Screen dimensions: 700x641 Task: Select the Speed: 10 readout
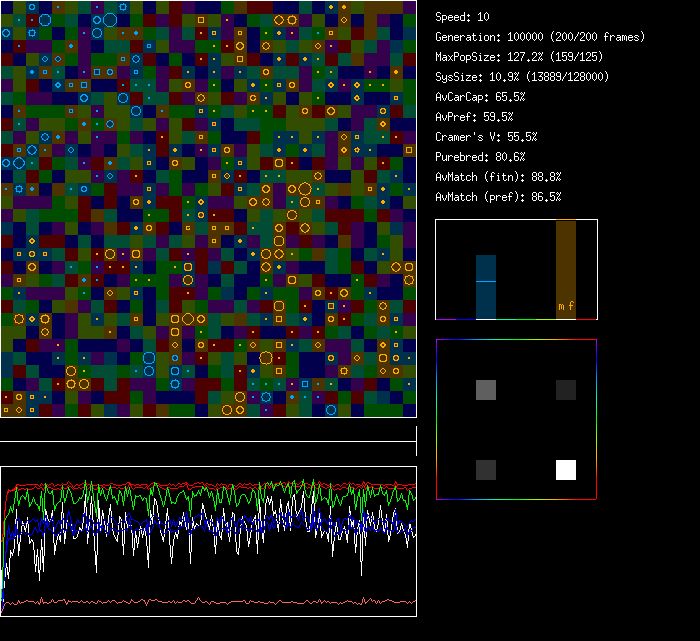tap(462, 17)
